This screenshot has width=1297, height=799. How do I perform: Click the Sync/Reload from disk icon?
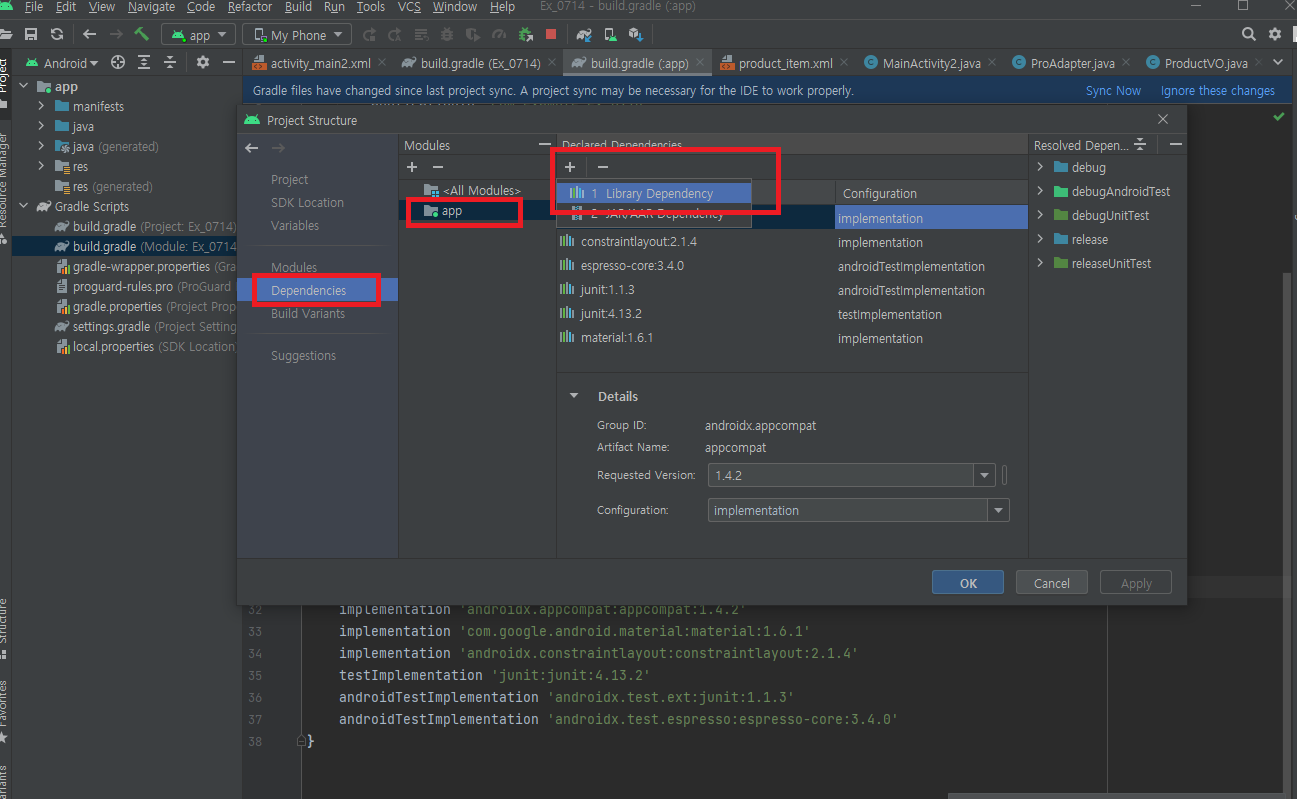[x=57, y=34]
